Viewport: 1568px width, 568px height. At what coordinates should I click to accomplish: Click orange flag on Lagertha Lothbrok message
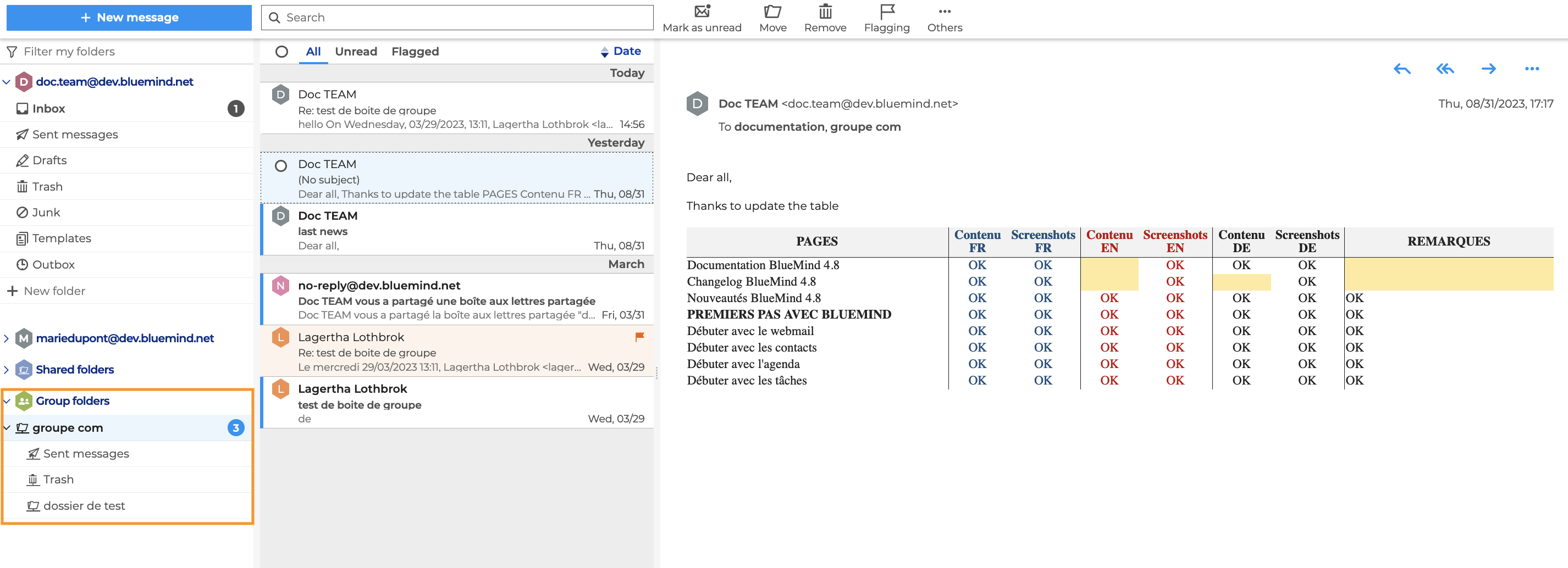[x=639, y=337]
